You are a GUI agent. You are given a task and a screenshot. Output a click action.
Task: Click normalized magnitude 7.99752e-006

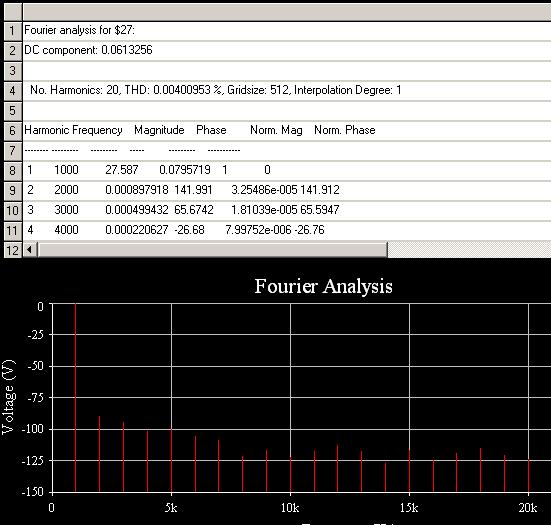pos(258,230)
